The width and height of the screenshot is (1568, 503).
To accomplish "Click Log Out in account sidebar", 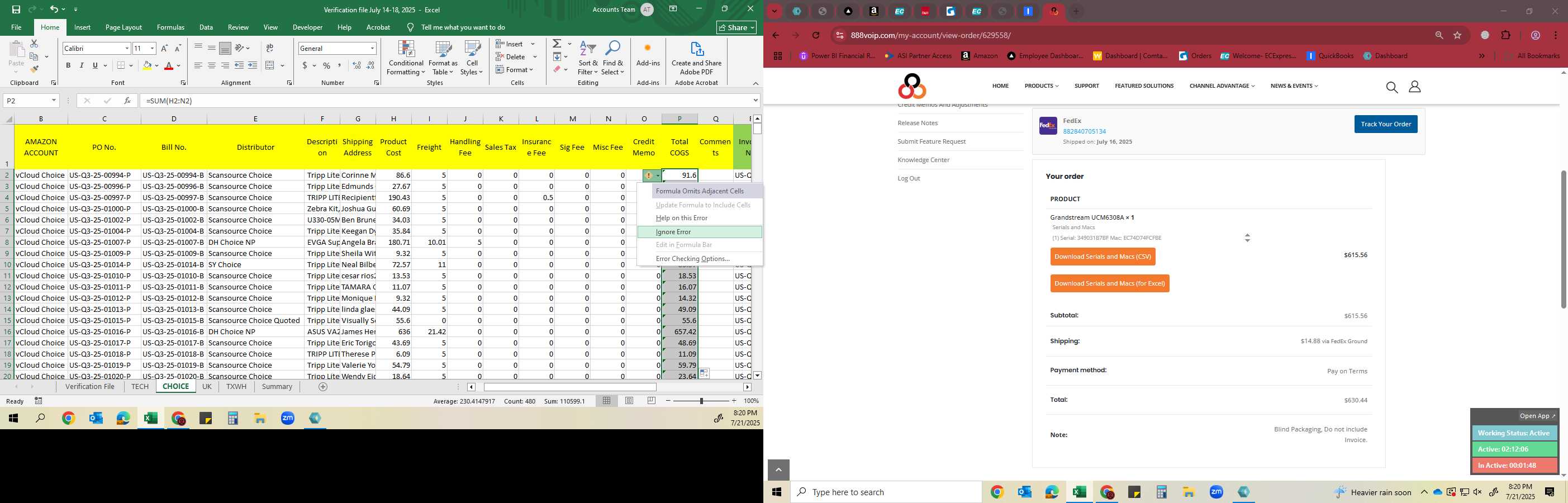I will [908, 178].
